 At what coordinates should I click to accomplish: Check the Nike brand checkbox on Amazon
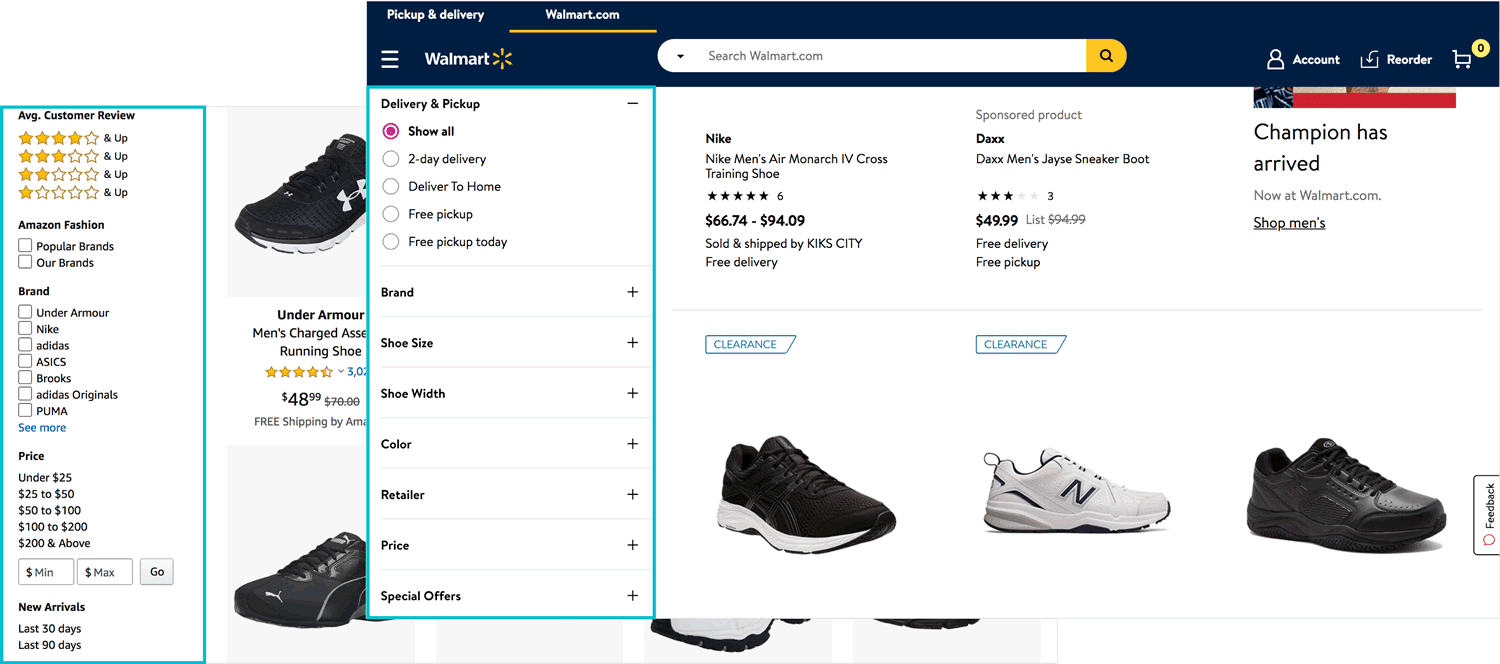click(25, 328)
